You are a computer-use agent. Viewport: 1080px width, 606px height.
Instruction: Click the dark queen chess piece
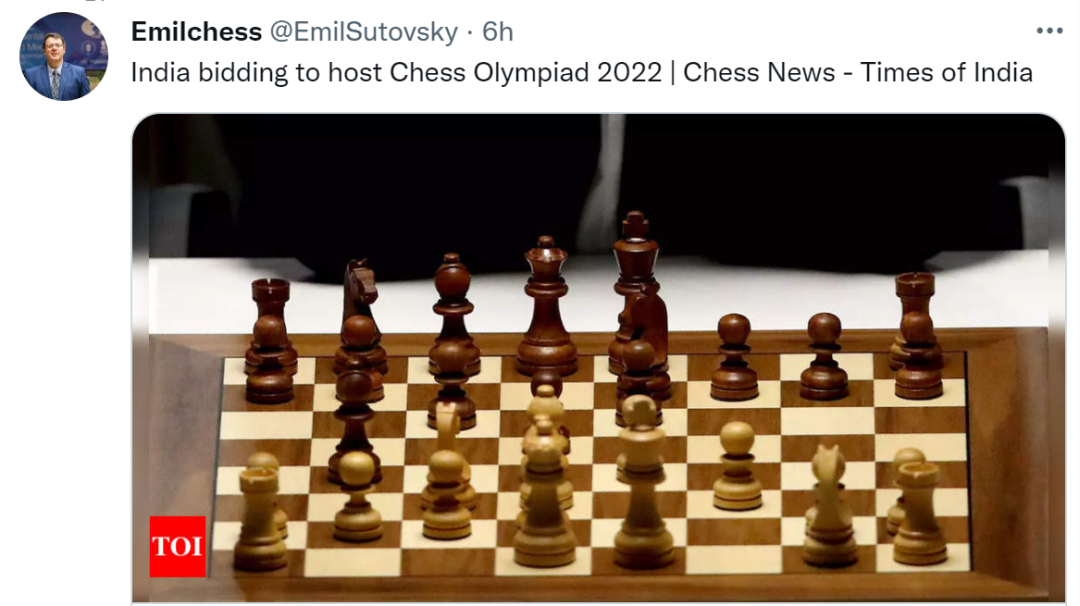[546, 306]
